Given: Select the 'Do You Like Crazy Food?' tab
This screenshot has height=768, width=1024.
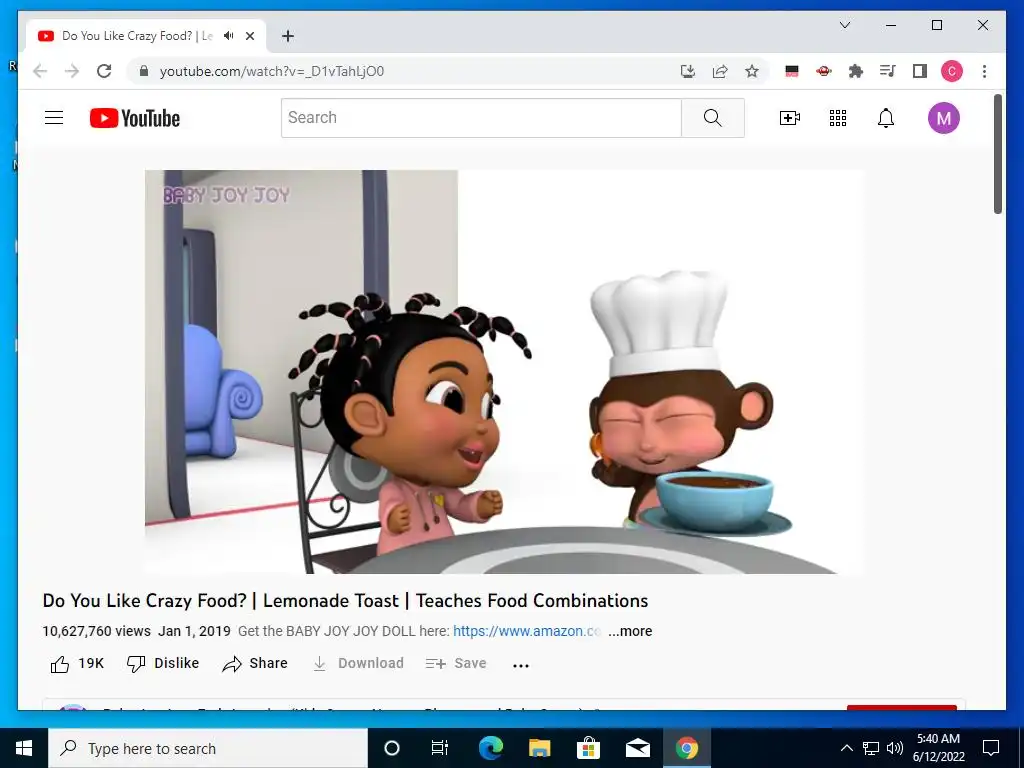Looking at the screenshot, I should click(x=146, y=36).
